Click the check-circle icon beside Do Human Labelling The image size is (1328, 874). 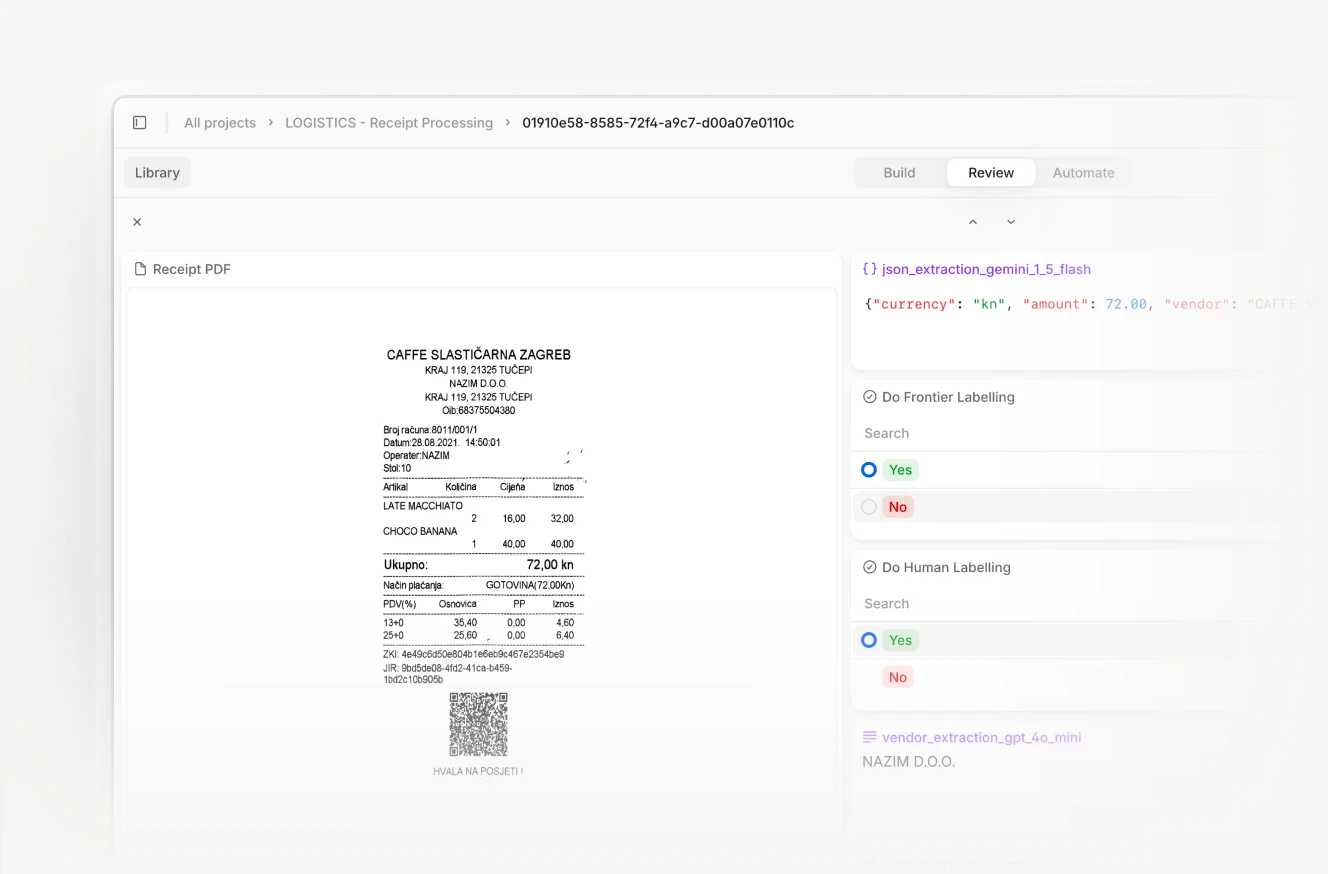tap(870, 567)
